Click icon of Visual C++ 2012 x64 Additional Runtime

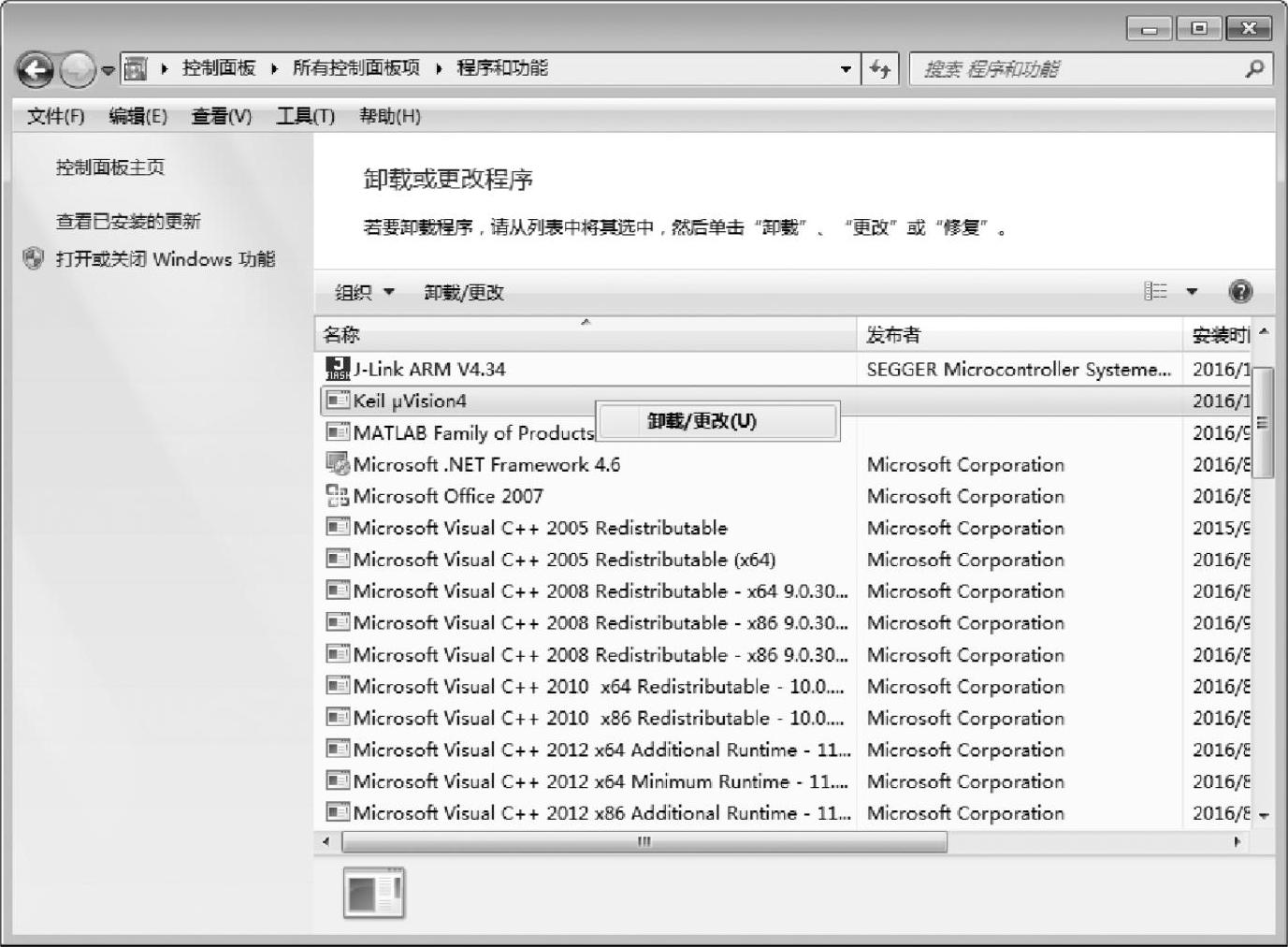click(338, 750)
